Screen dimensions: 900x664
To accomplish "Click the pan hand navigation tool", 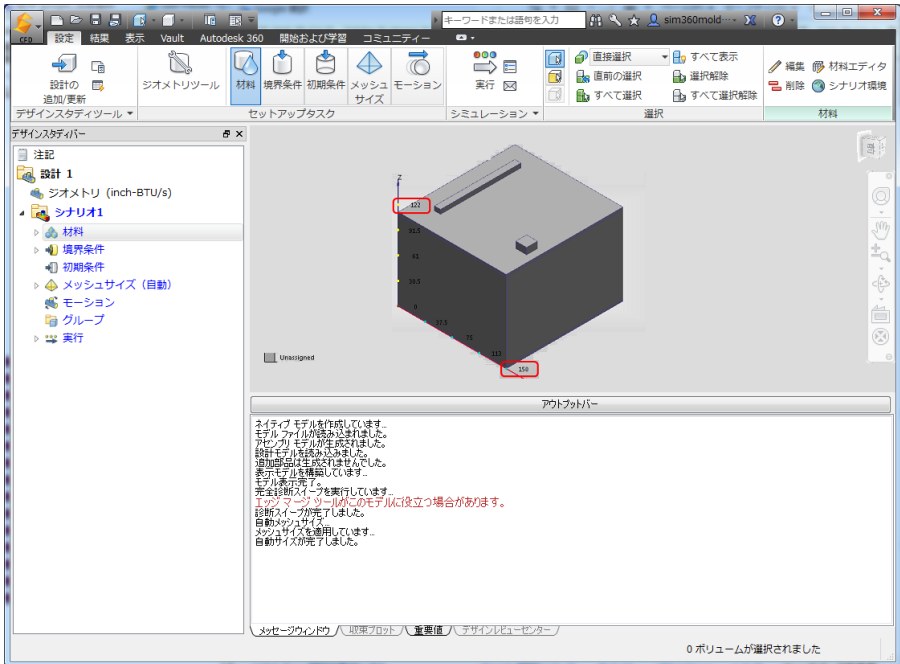I will (880, 230).
